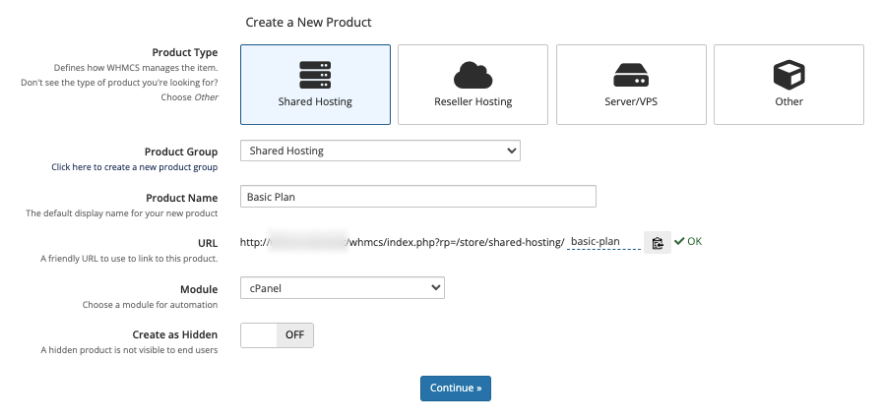Click the Create as Hidden label
The width and height of the screenshot is (881, 417).
click(175, 334)
